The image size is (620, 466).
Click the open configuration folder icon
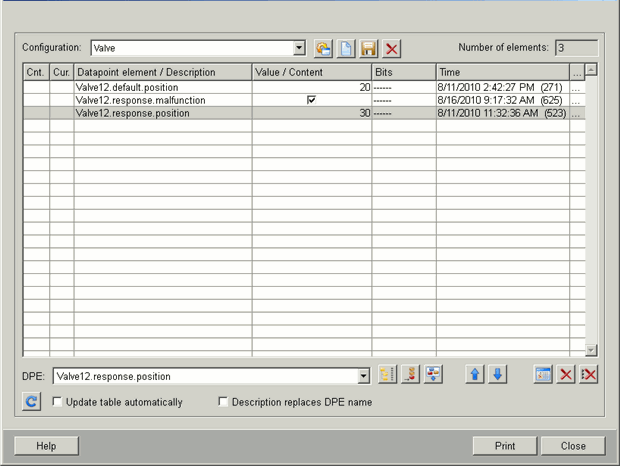pyautogui.click(x=323, y=49)
